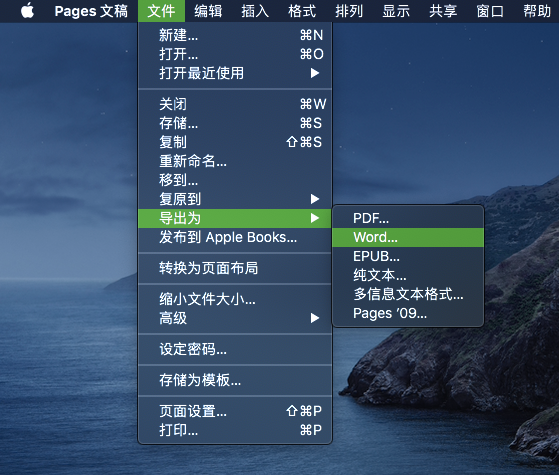Open the 编辑 menu

(208, 11)
